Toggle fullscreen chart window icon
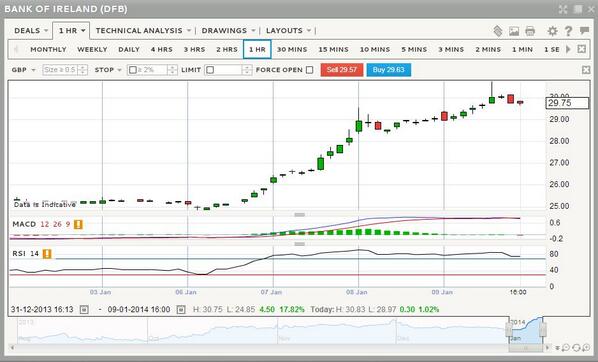Screen dimensions: 598x362 (x=563, y=9)
